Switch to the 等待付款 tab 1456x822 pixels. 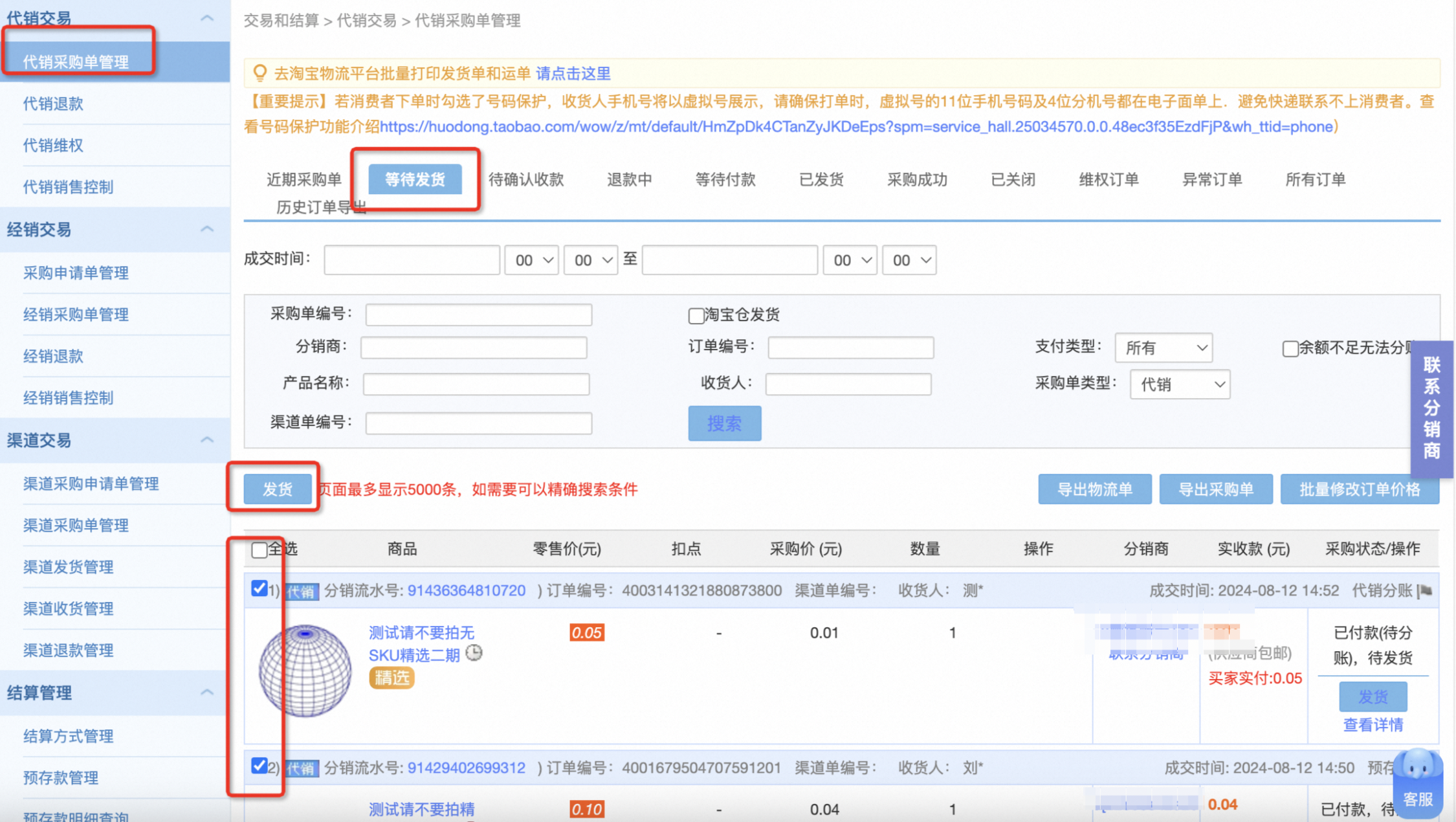click(725, 179)
